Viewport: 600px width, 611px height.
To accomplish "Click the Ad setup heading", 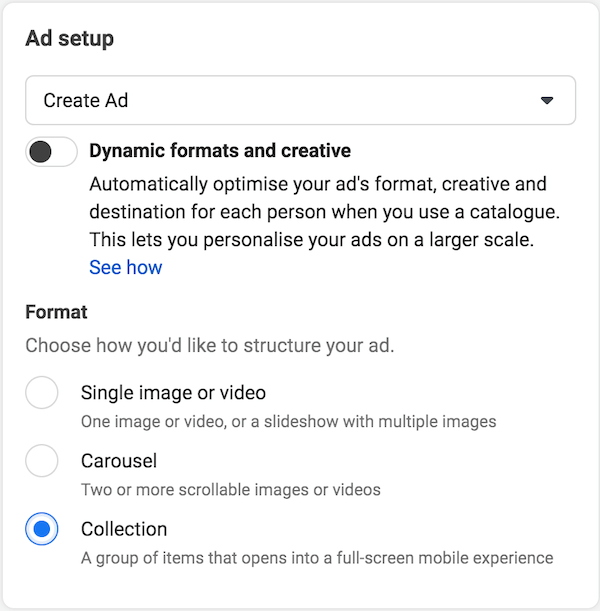I will [70, 39].
